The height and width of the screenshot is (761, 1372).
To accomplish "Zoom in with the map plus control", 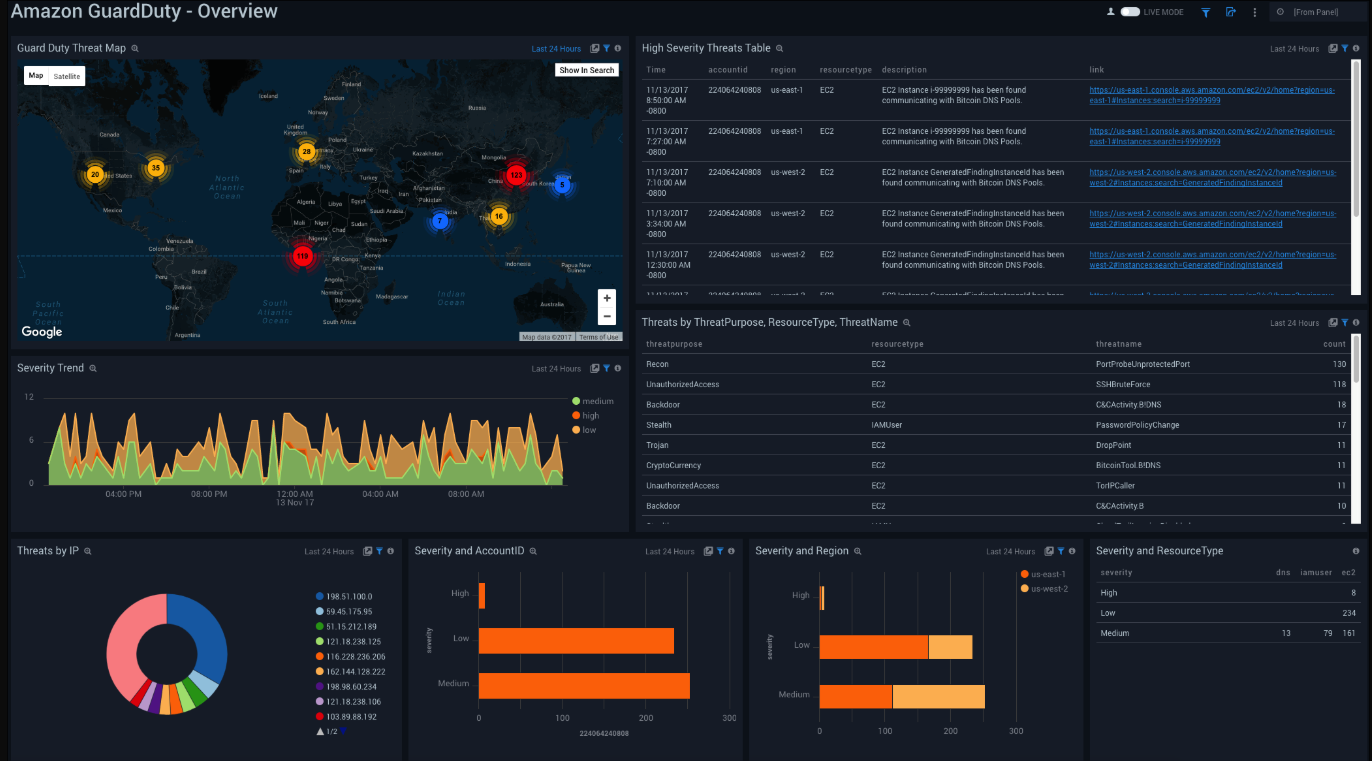I will [606, 297].
